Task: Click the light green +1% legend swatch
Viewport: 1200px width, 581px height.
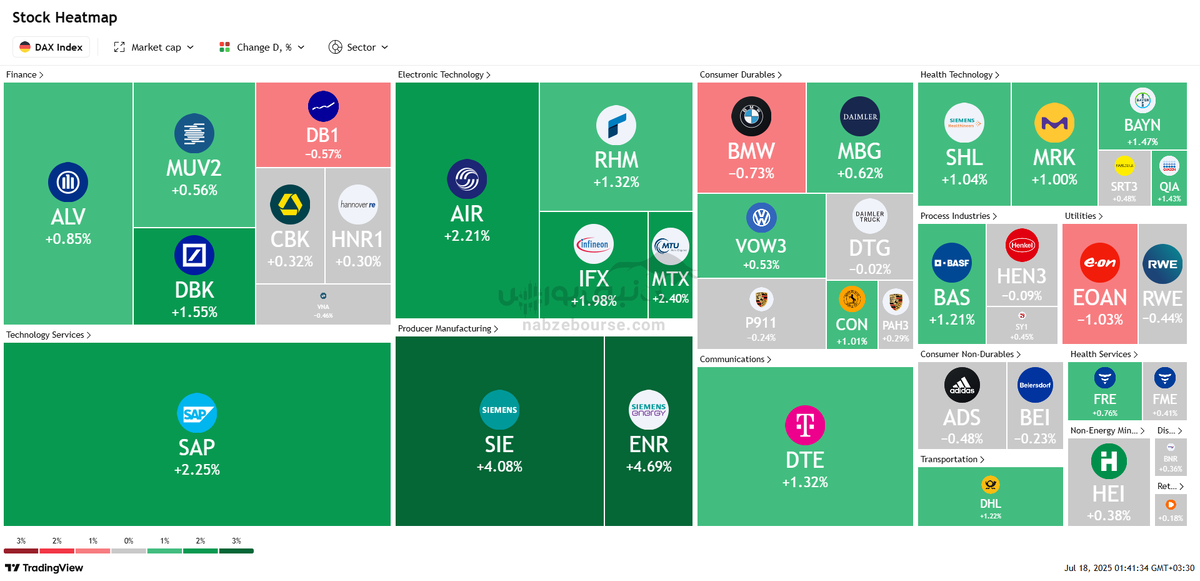Action: click(x=164, y=550)
